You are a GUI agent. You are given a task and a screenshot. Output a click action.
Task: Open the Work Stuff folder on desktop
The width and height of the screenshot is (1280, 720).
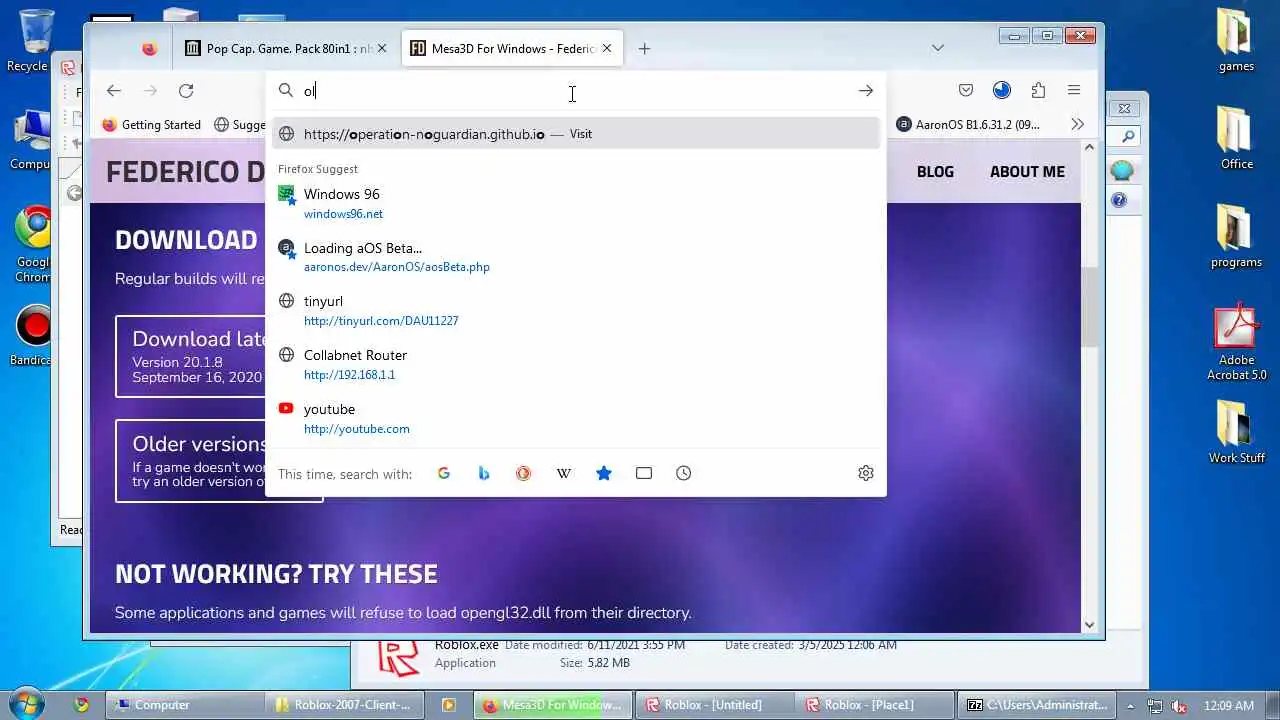coord(1236,432)
